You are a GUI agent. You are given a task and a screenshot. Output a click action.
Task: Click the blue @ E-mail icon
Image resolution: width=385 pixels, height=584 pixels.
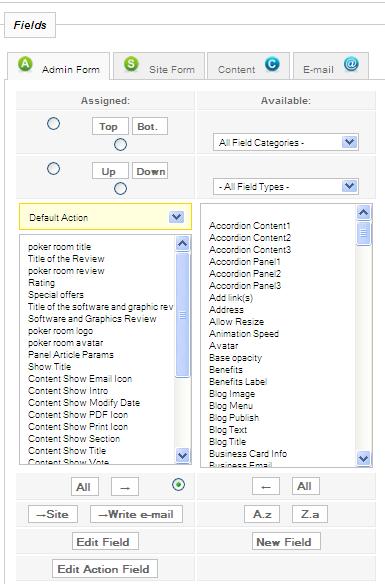351,64
